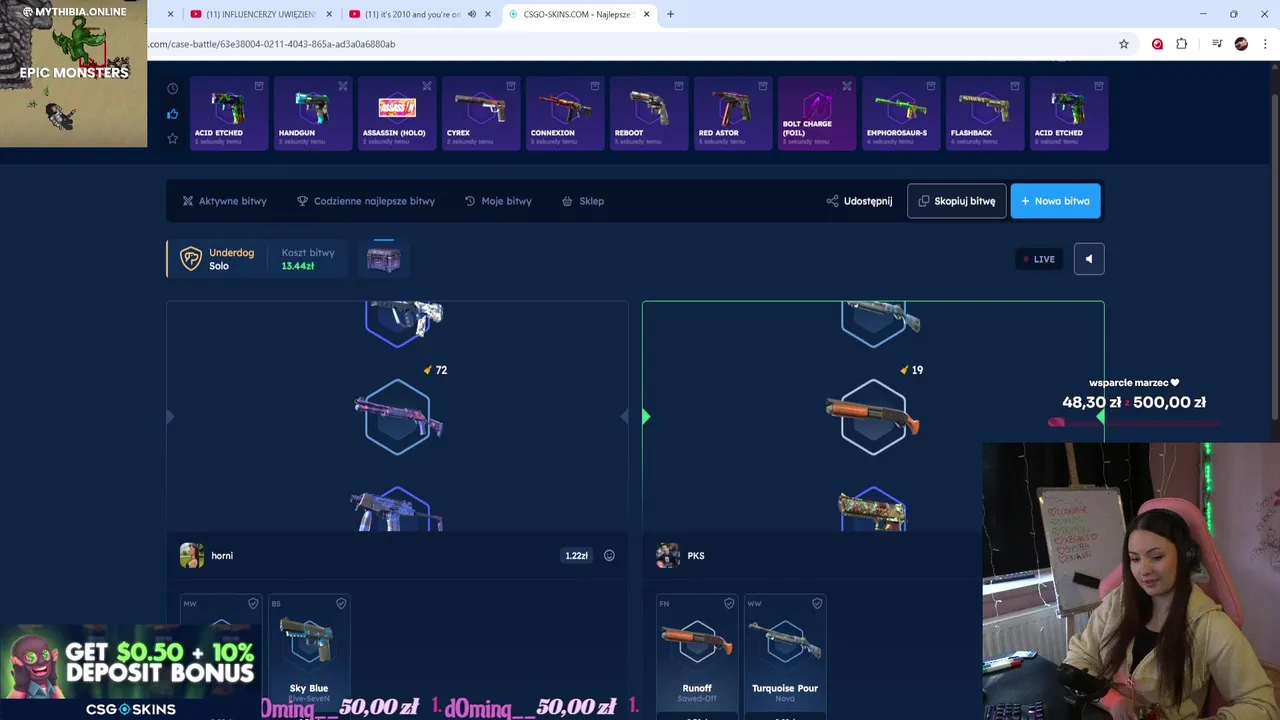1280x720 pixels.
Task: Open Sklep tab
Action: (583, 201)
